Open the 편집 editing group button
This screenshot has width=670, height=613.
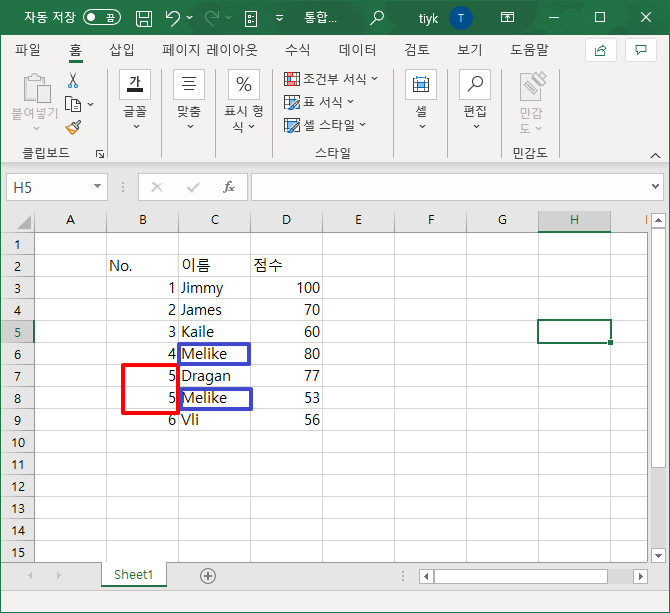tap(475, 100)
